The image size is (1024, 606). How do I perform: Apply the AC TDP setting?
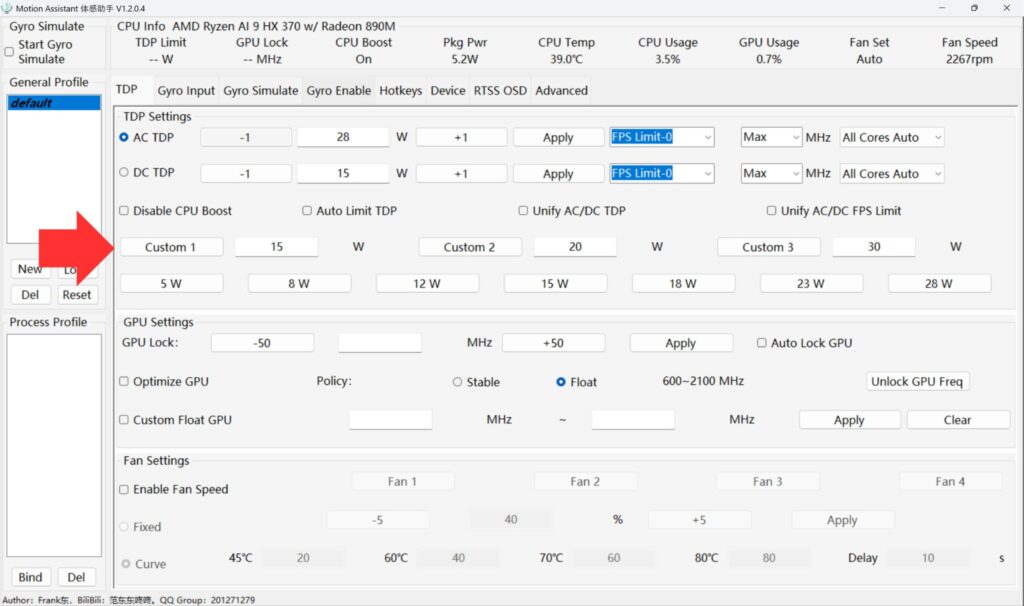click(x=558, y=137)
